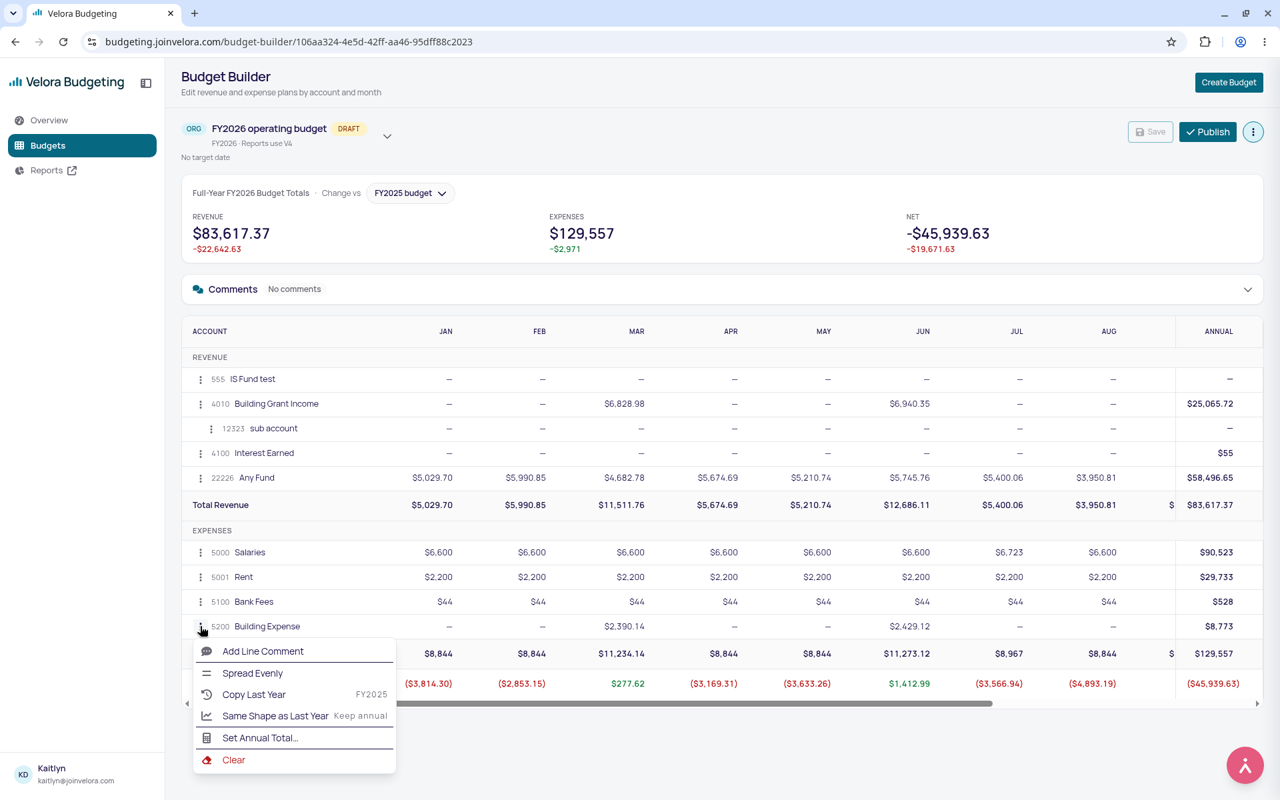This screenshot has width=1280, height=800.
Task: Click Salaries July value $6,723
Action: pos(1009,553)
